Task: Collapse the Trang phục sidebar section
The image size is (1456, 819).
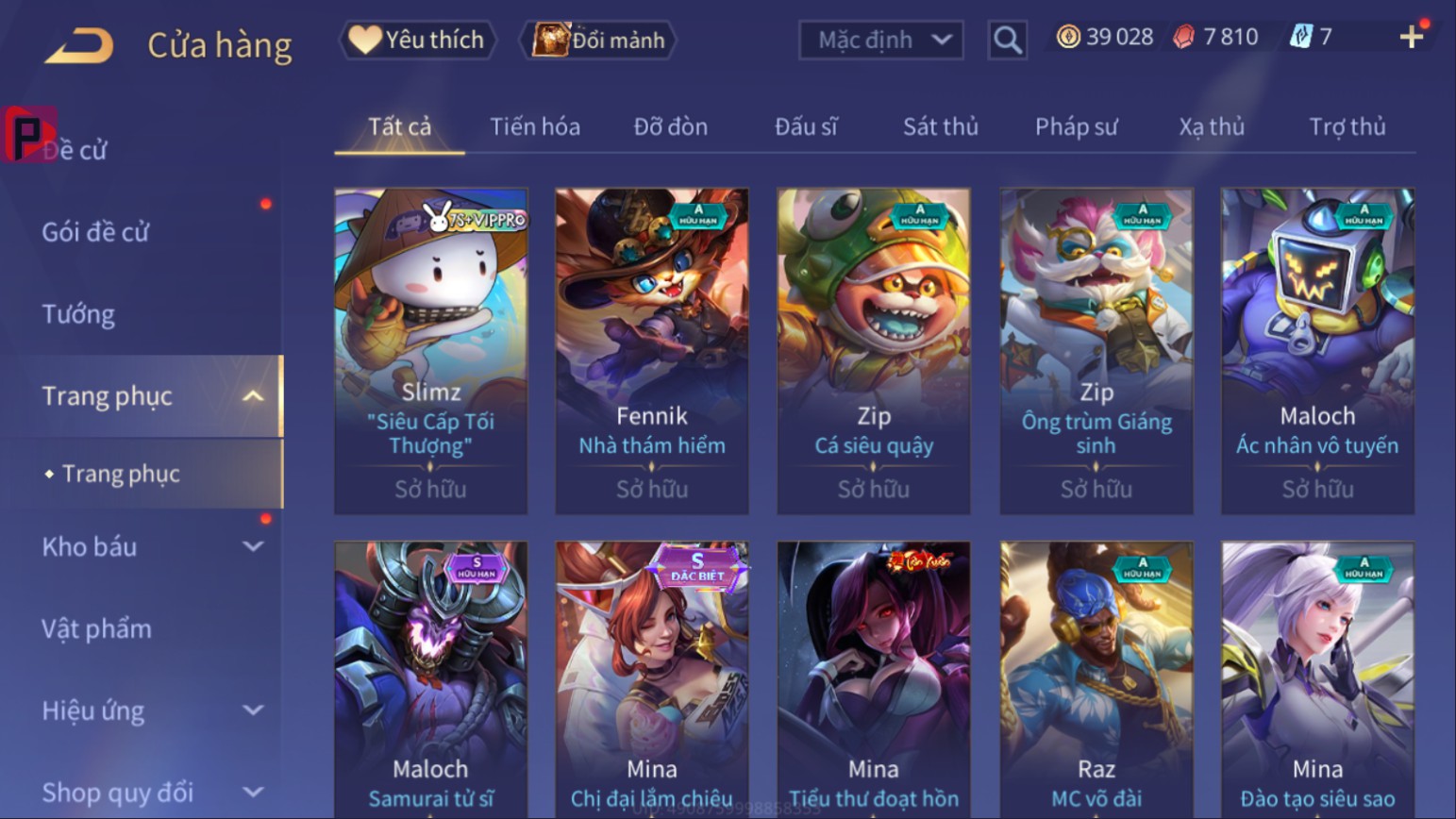Action: tap(253, 396)
